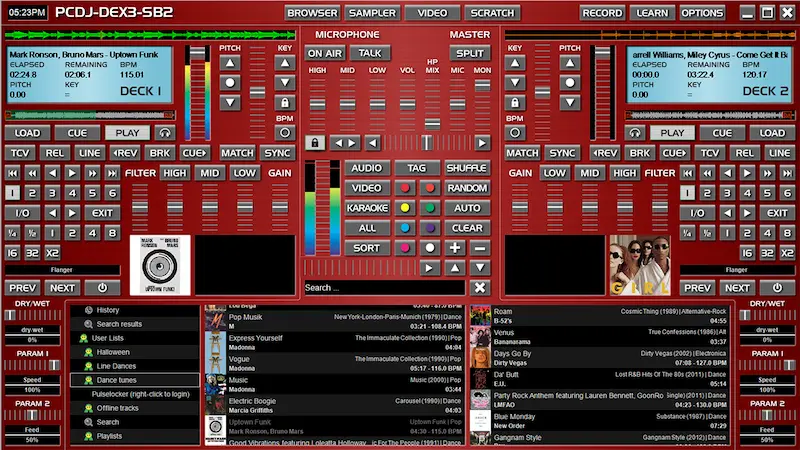Click Deck 2 headphone cue icon

click(x=633, y=132)
